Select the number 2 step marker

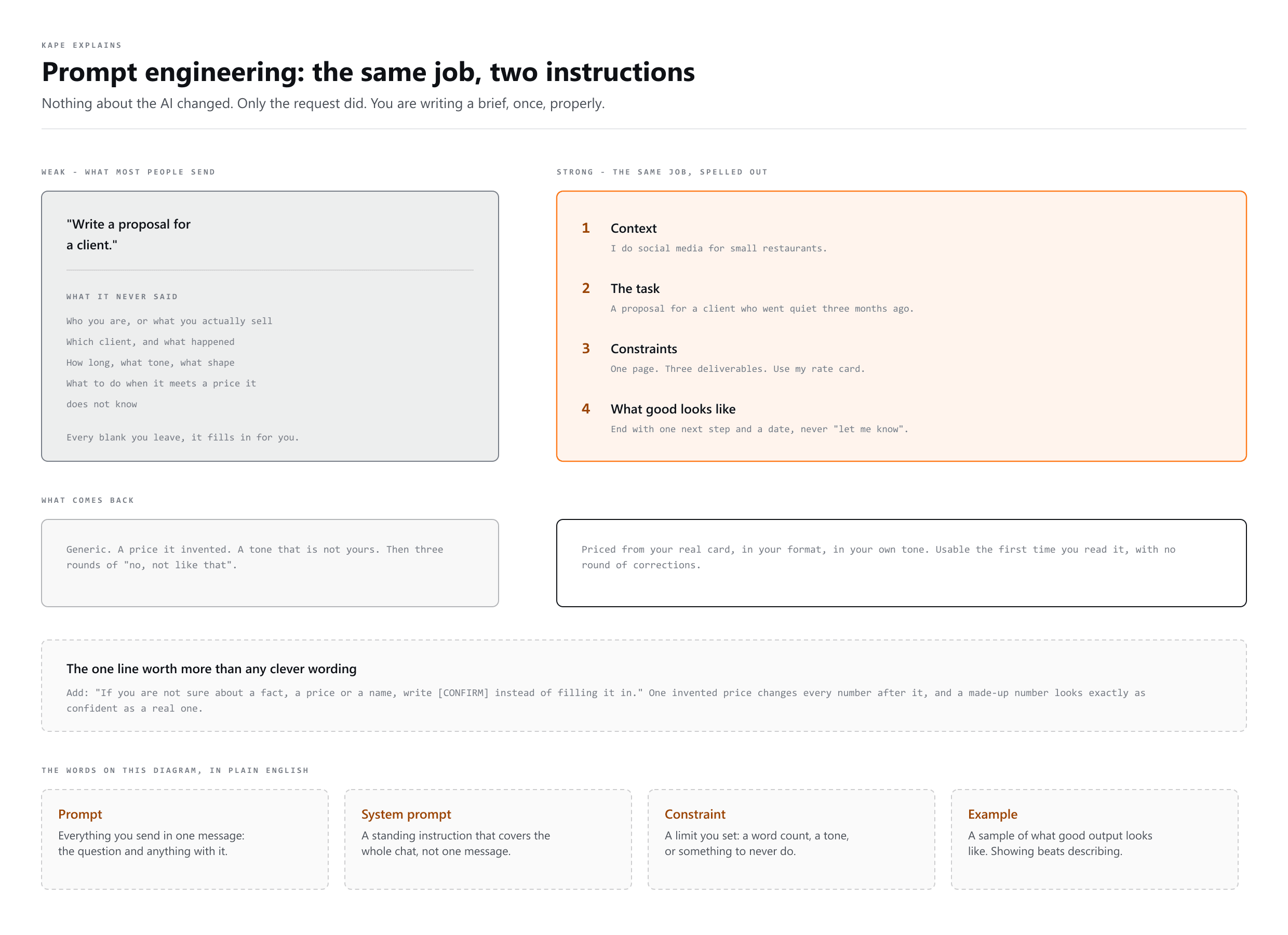(x=585, y=288)
